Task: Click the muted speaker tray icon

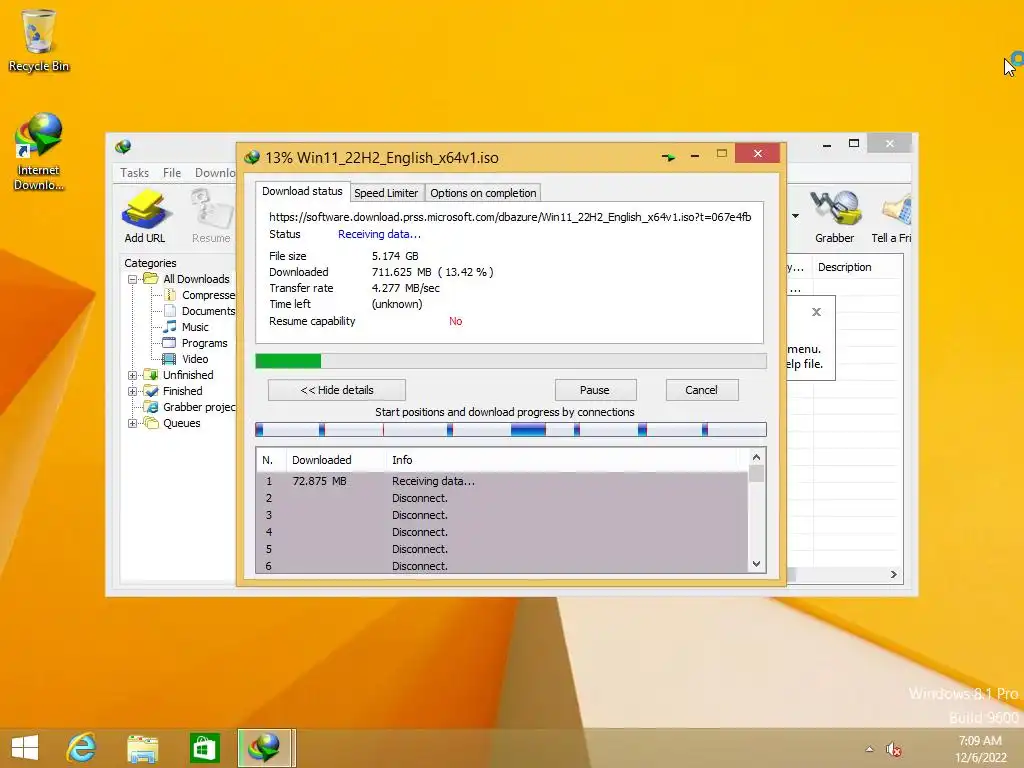Action: coord(893,750)
